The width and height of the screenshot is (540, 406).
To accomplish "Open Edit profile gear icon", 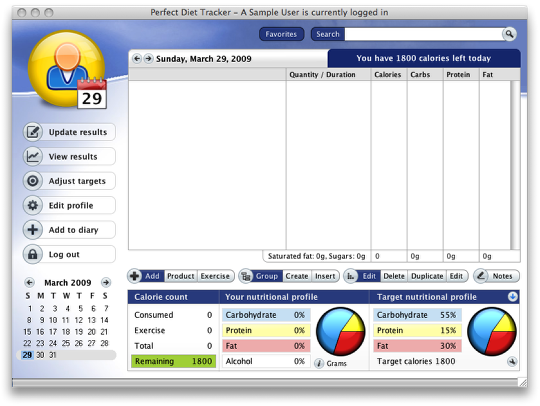I will click(33, 205).
